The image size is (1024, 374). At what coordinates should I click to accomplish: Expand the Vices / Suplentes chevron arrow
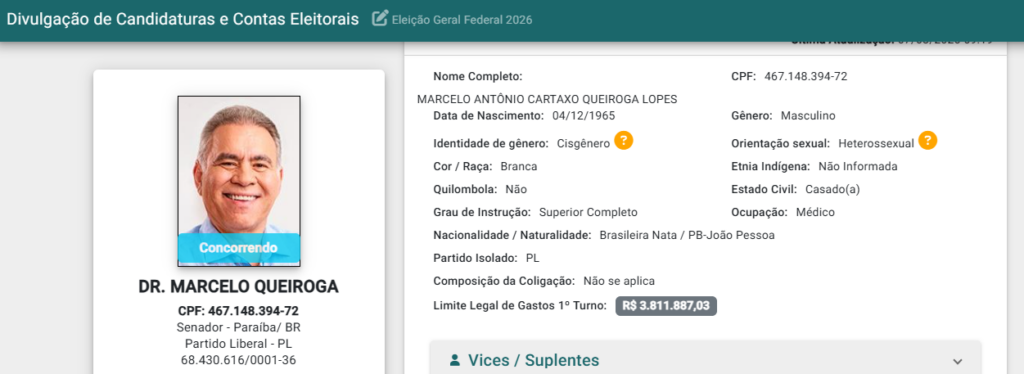point(957,361)
